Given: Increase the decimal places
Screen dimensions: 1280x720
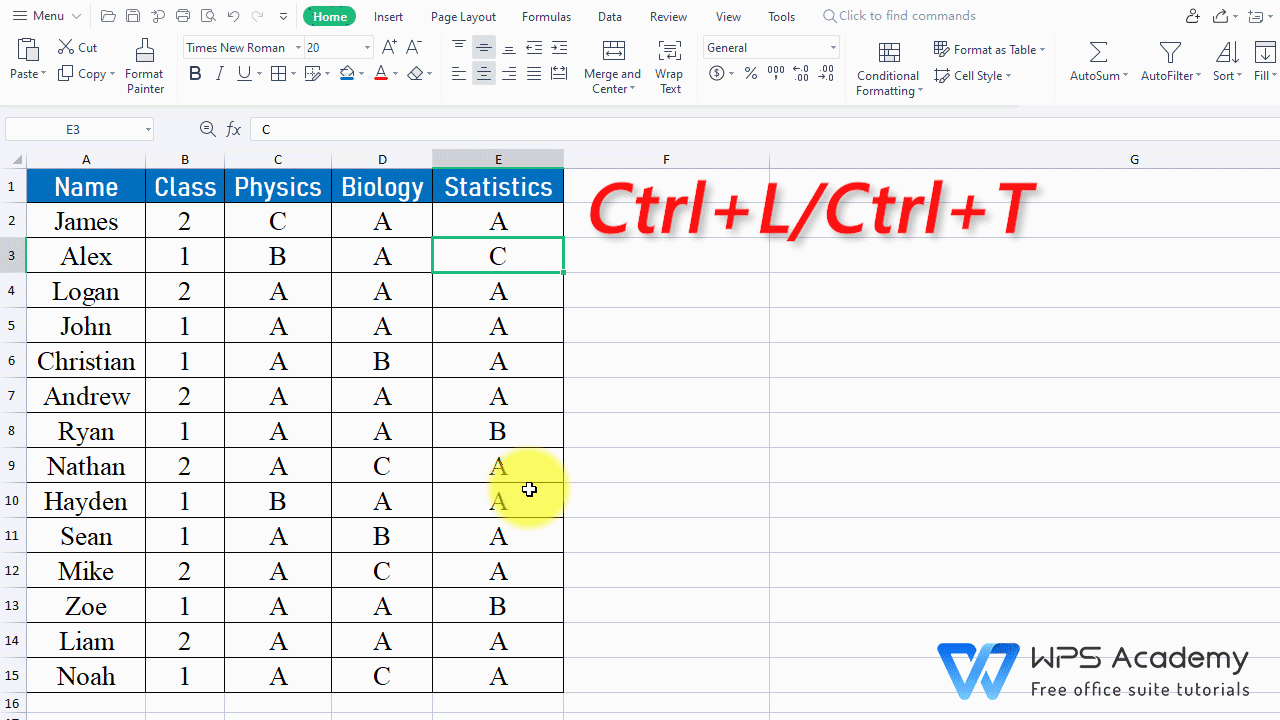Looking at the screenshot, I should pyautogui.click(x=800, y=73).
